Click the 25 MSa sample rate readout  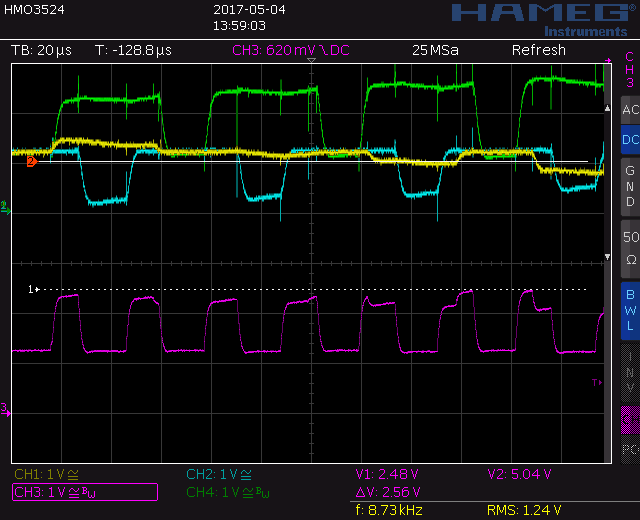click(x=435, y=51)
